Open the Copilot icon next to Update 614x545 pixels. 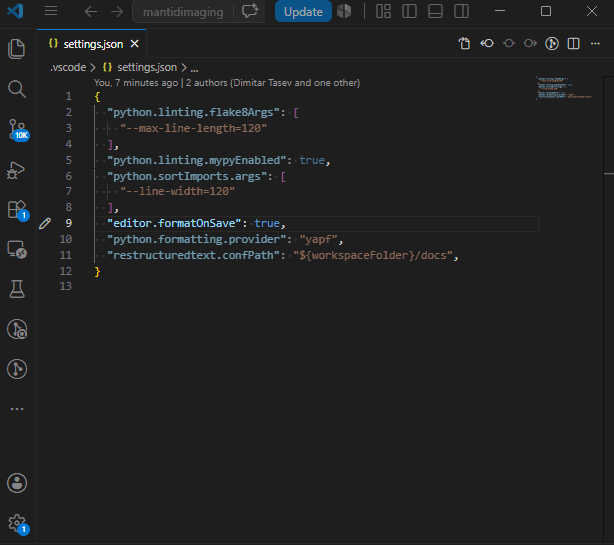click(344, 11)
